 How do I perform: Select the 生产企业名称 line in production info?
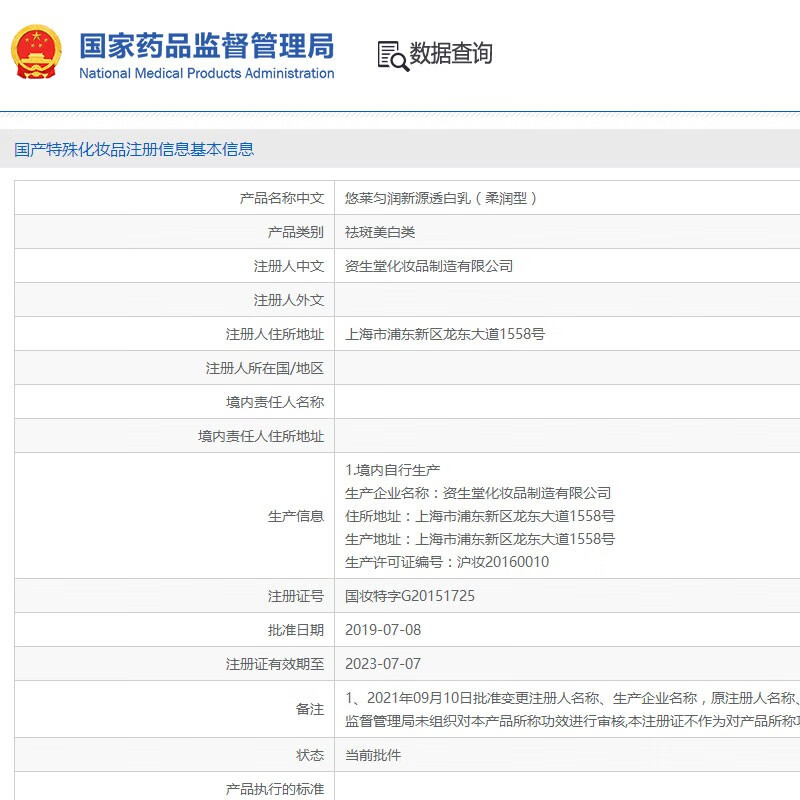[x=478, y=493]
